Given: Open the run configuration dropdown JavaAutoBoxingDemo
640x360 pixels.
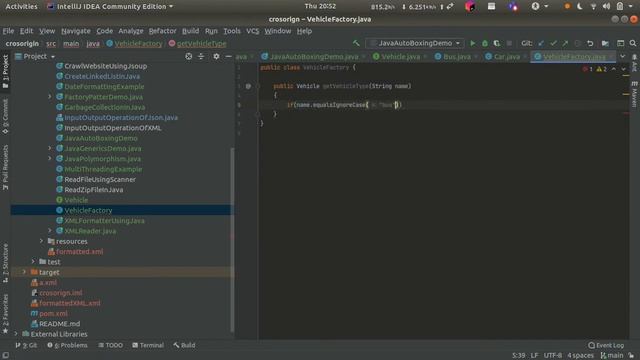Looking at the screenshot, I should [415, 43].
